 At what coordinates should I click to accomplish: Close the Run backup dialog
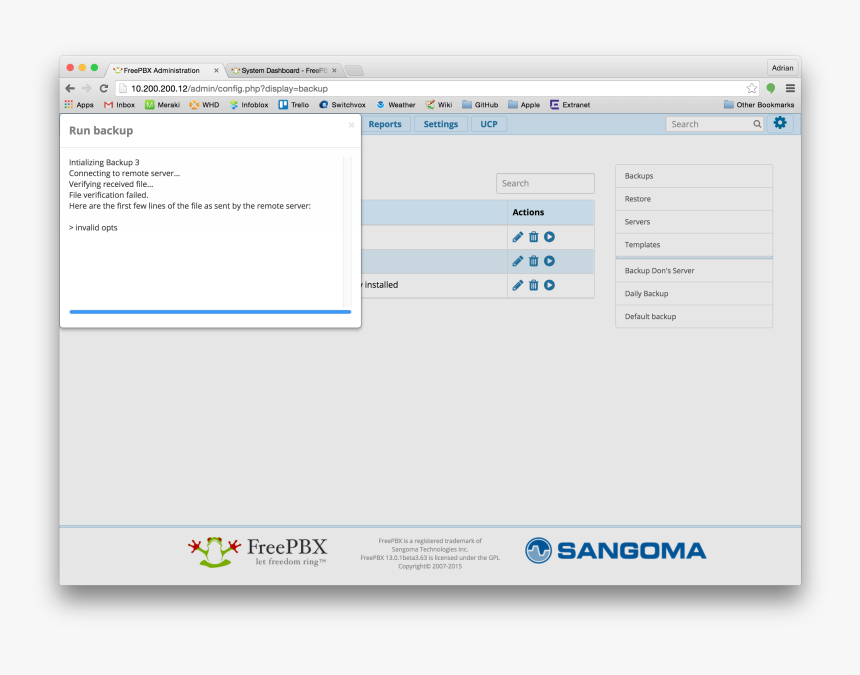(x=351, y=125)
